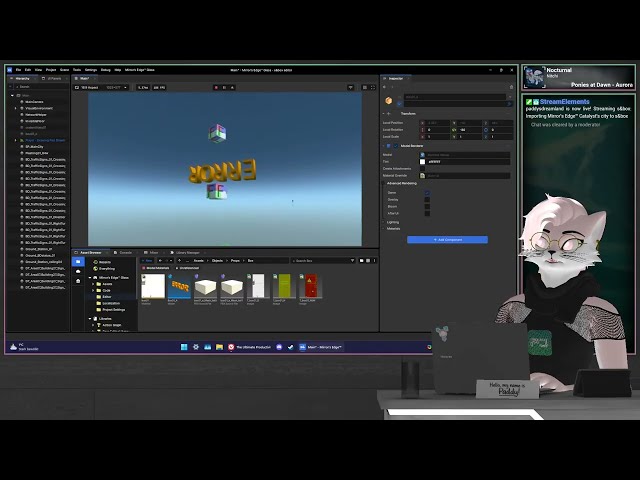Screen dimensions: 640x480
Task: Click the orange model object icon in Inspector
Action: tap(389, 100)
